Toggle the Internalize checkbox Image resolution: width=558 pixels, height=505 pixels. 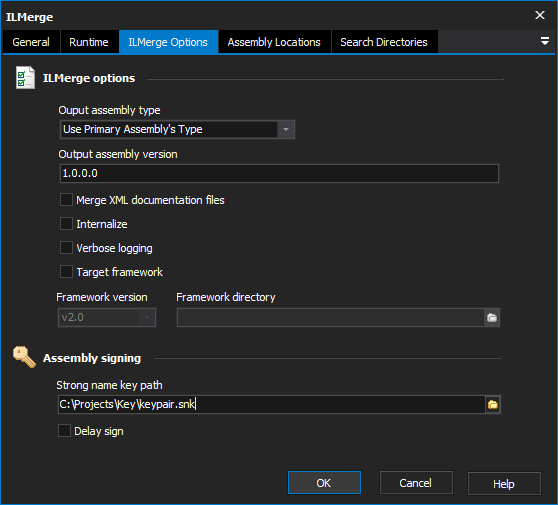(66, 224)
